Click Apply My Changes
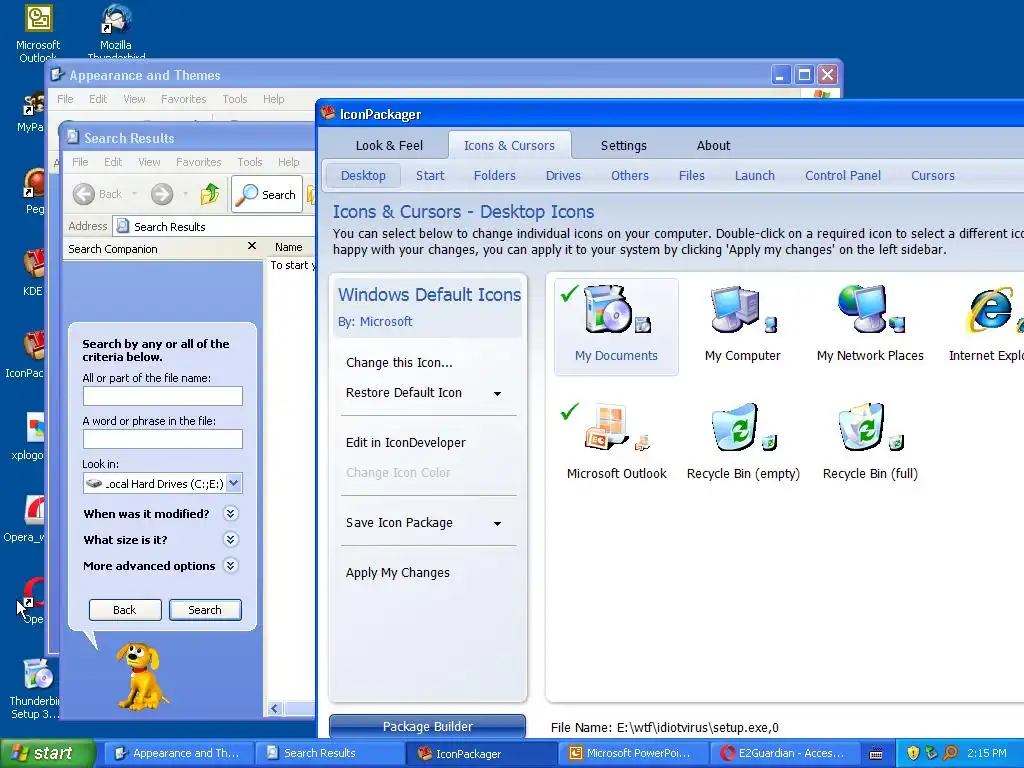This screenshot has width=1024, height=768. (398, 573)
